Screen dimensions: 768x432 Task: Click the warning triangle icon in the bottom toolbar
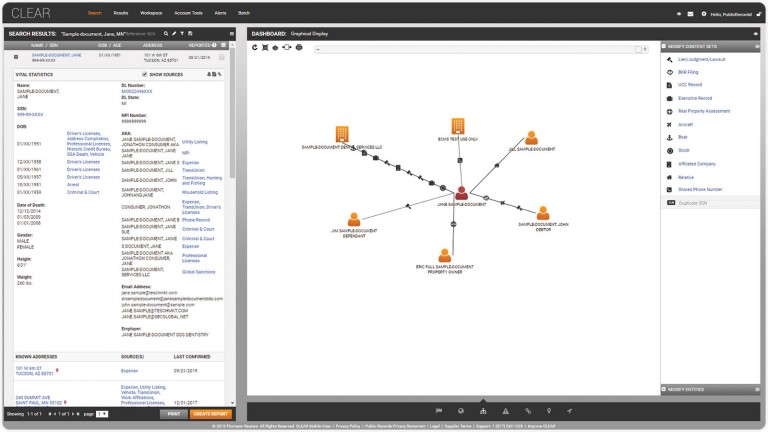[x=505, y=411]
